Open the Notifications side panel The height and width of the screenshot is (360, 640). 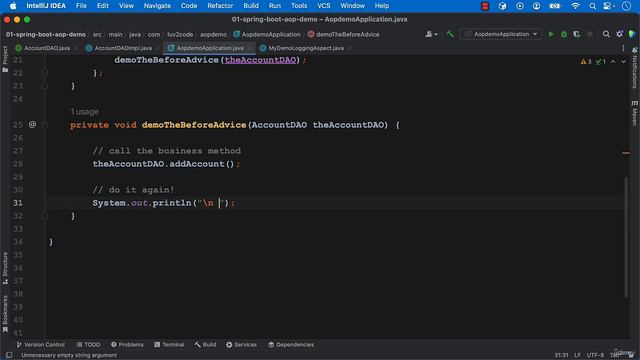635,68
